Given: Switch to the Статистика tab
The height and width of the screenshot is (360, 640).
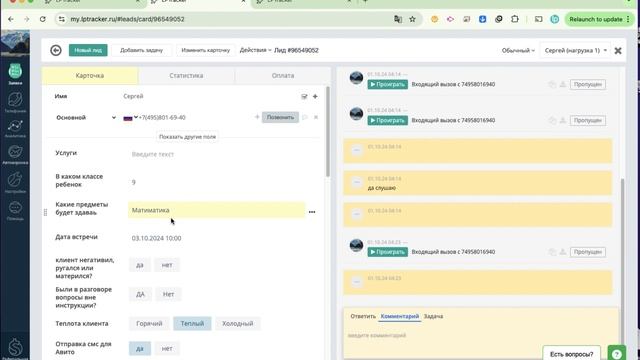Looking at the screenshot, I should click(186, 76).
